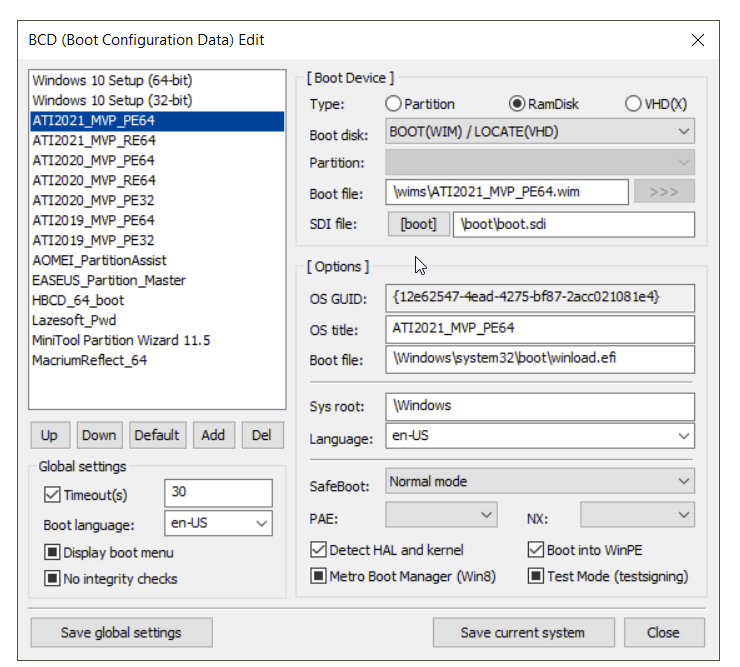Select EASEUS_Partition_Master entry
This screenshot has height=667, width=740.
coord(157,280)
